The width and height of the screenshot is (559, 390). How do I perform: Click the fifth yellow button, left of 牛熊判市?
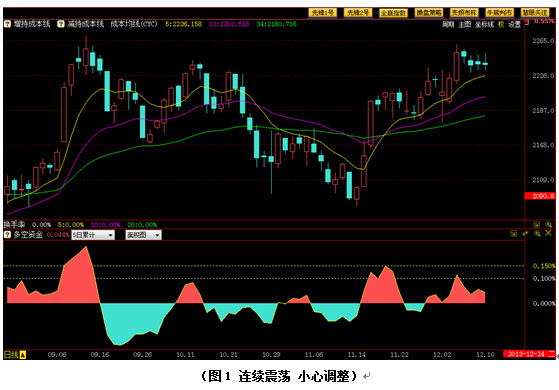pyautogui.click(x=464, y=13)
